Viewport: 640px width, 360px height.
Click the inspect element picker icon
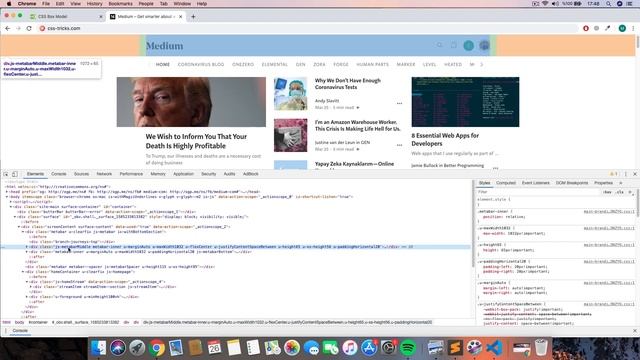point(6,174)
